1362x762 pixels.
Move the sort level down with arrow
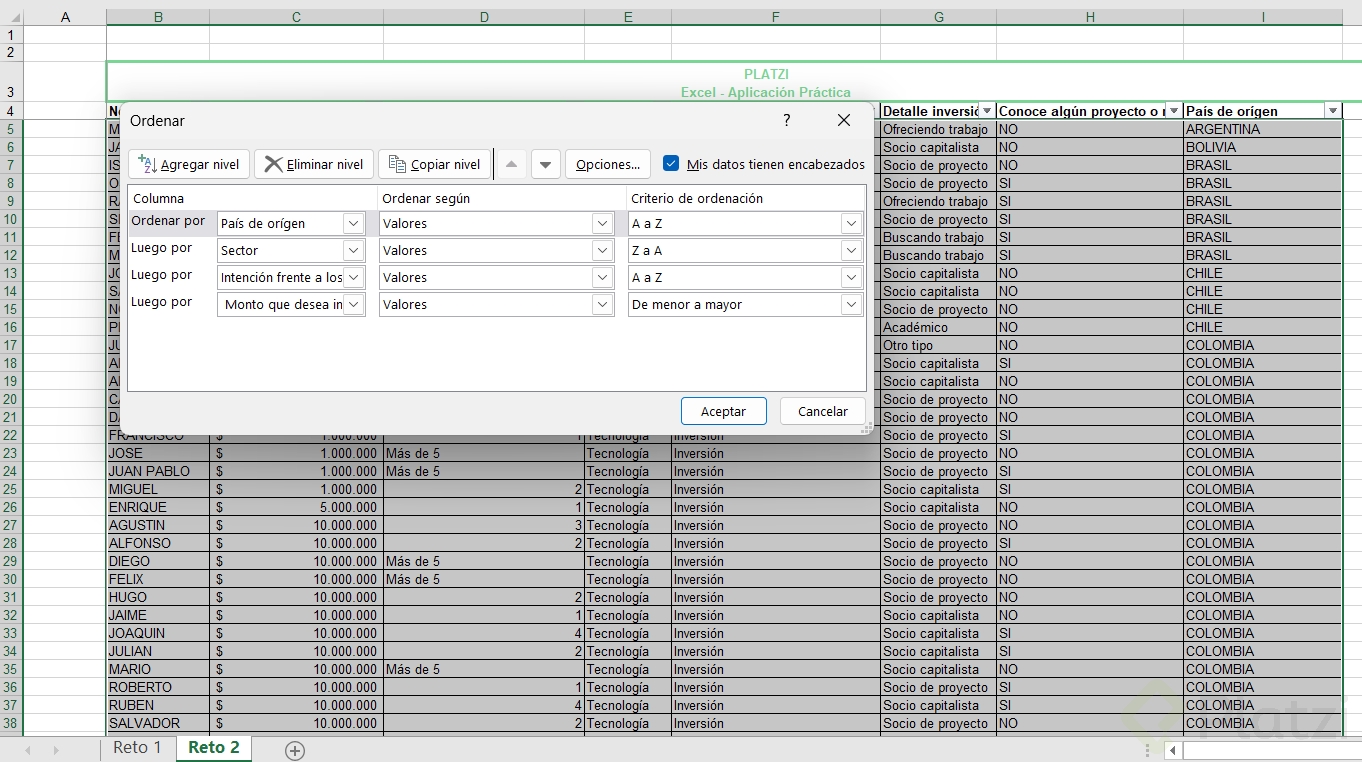pyautogui.click(x=545, y=164)
